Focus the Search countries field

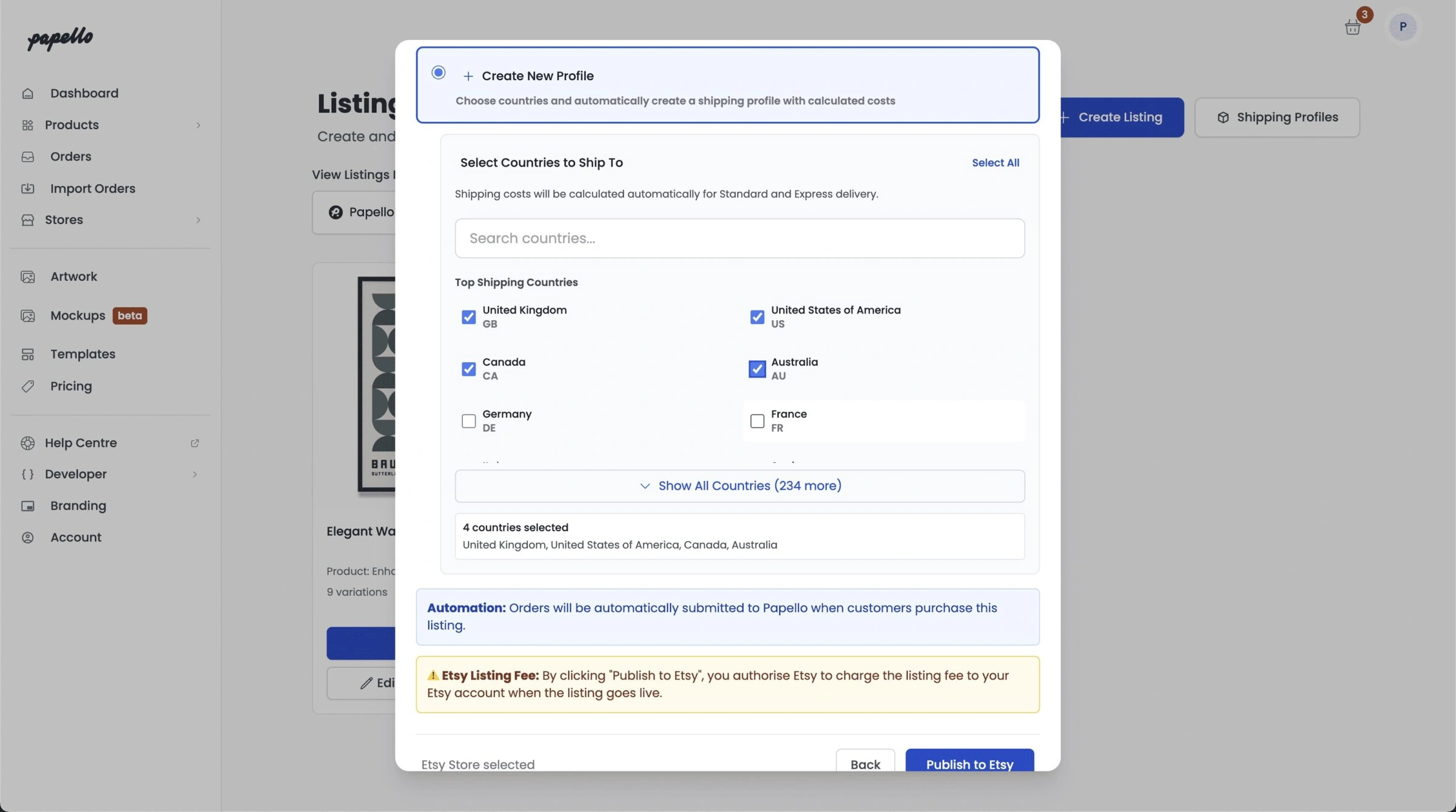[x=740, y=238]
